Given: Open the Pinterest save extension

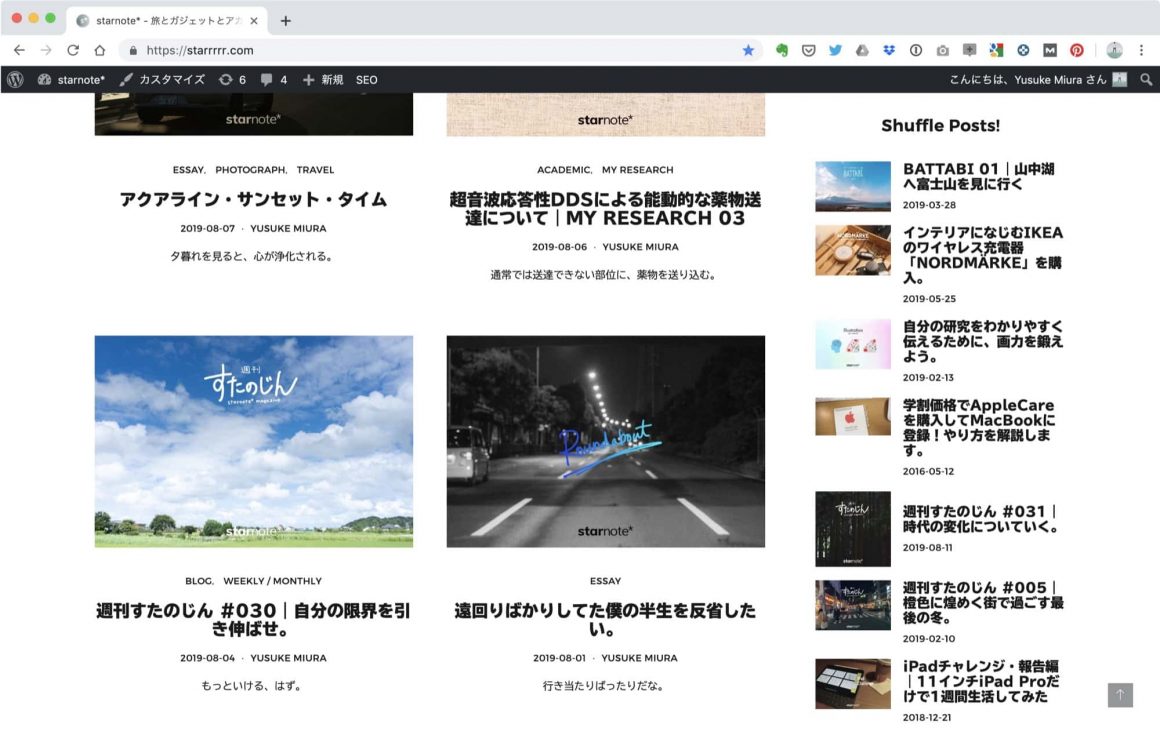Looking at the screenshot, I should tap(1077, 50).
